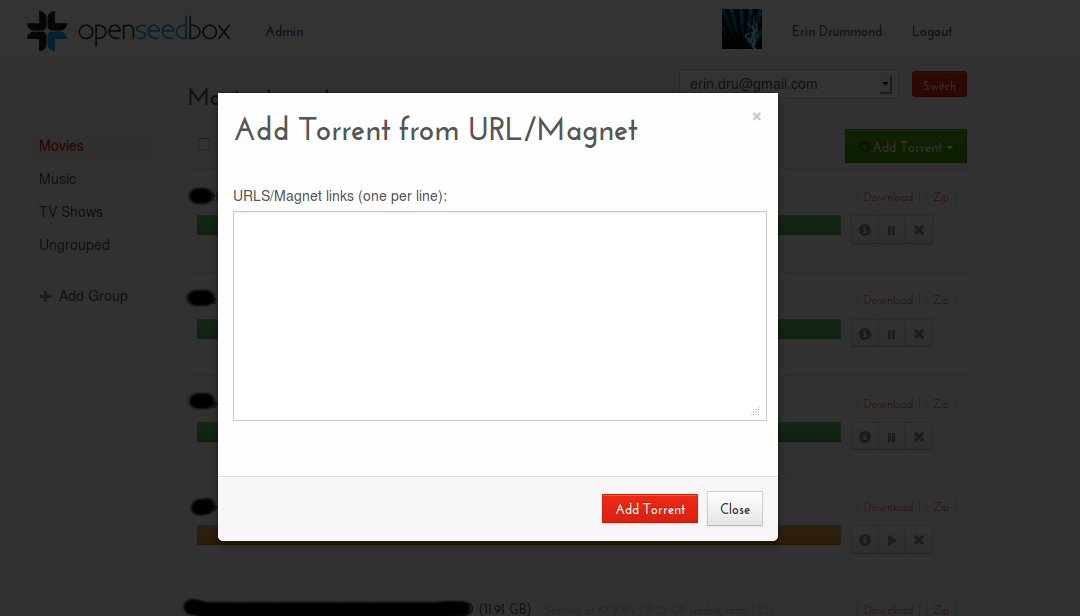The height and width of the screenshot is (616, 1080).
Task: Resume the paused torrent with the play icon
Action: coord(891,541)
